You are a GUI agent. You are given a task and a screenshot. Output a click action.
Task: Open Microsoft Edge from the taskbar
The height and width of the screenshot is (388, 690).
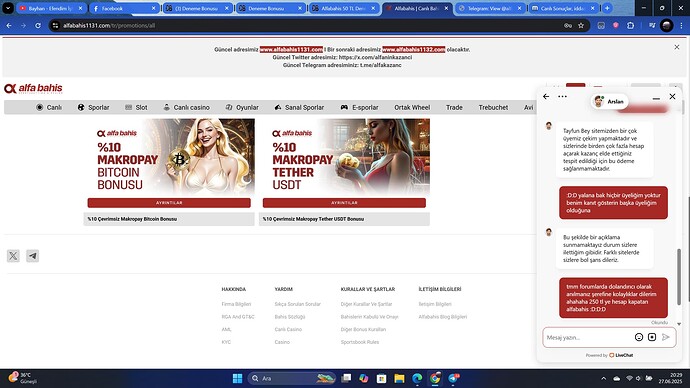(x=417, y=378)
